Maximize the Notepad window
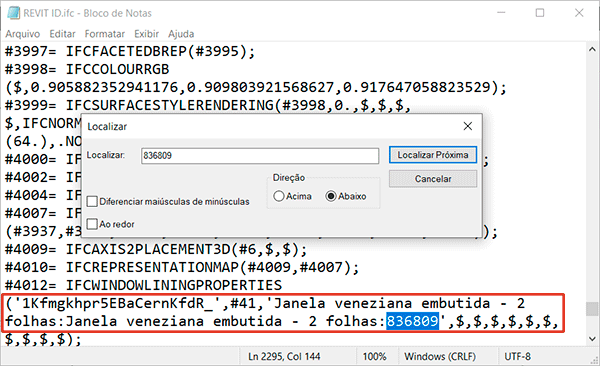The image size is (600, 366). pos(540,13)
